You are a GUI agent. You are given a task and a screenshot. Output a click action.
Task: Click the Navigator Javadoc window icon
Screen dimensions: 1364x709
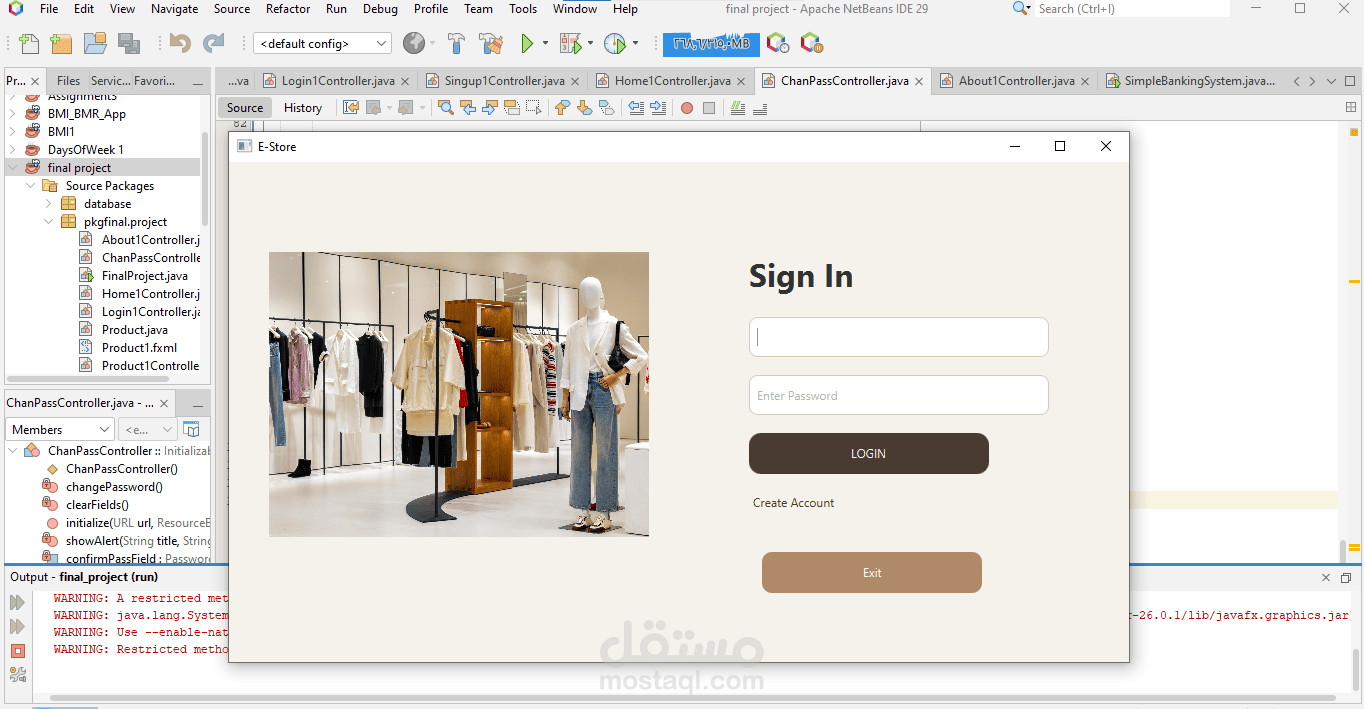click(x=192, y=430)
